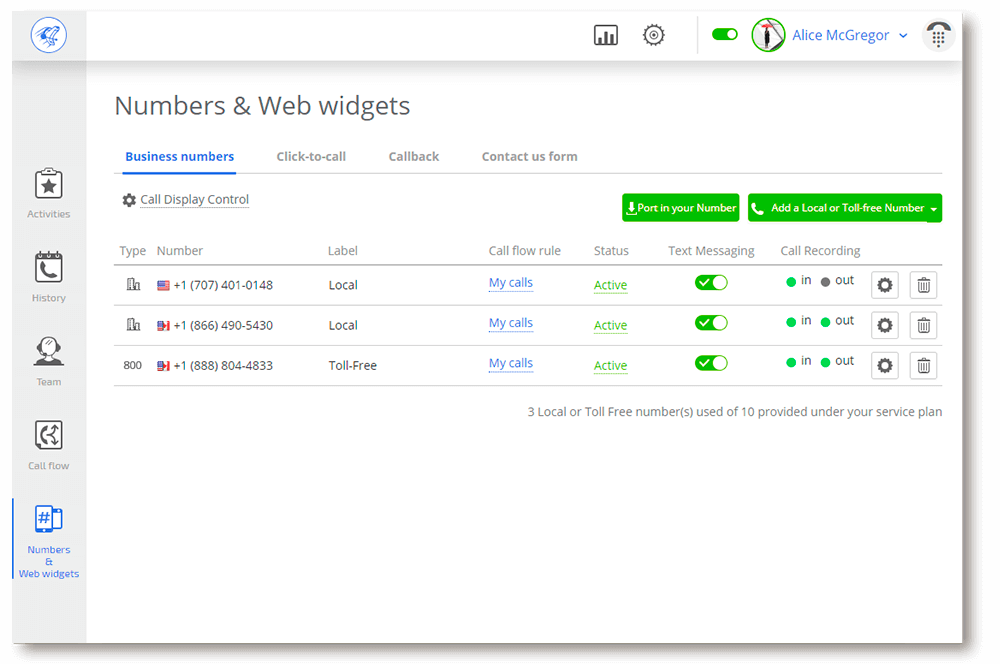Screen dimensions: 1000x664
Task: Select Numbers & Web widgets sidebar item
Action: pyautogui.click(x=48, y=541)
